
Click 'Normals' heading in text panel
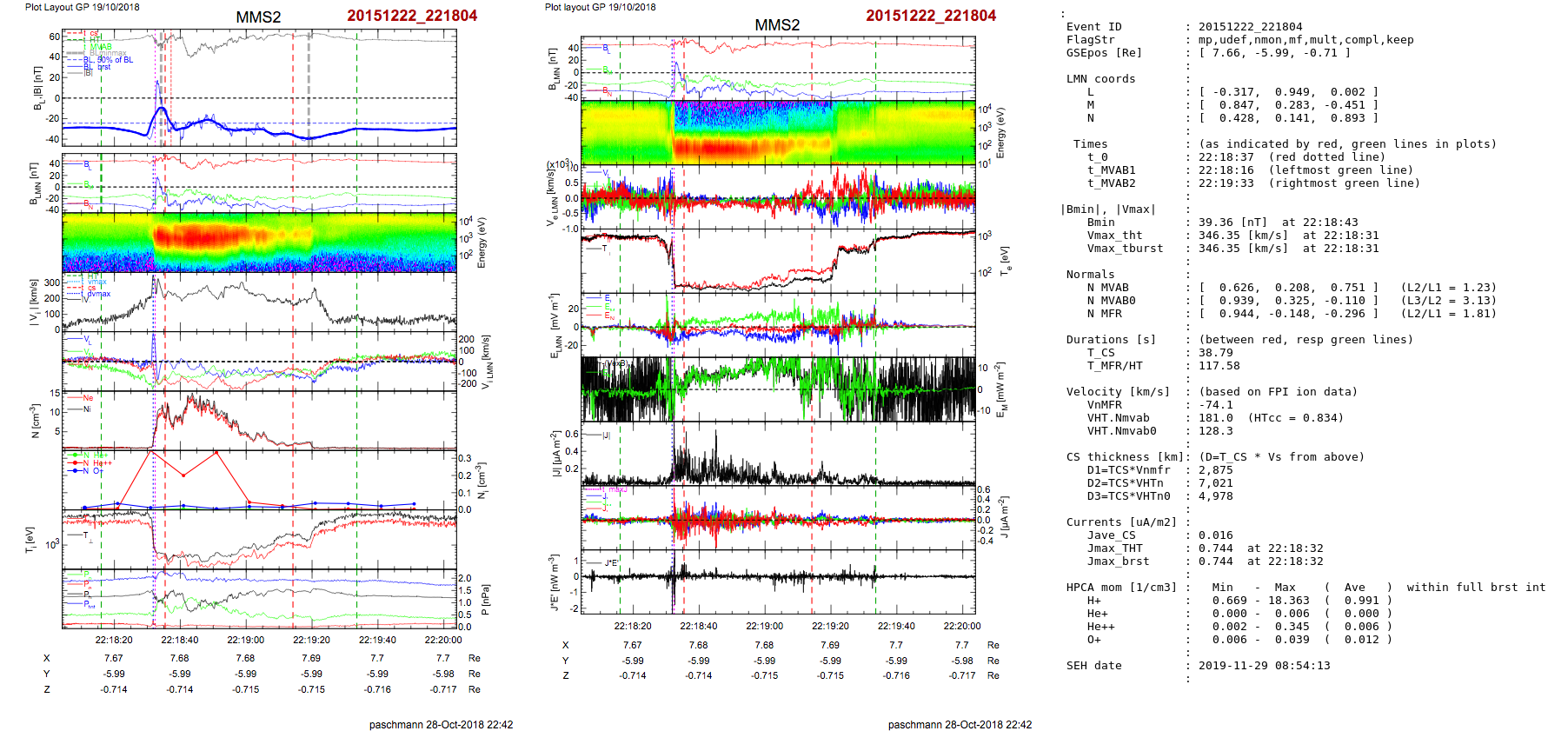pyautogui.click(x=1091, y=275)
